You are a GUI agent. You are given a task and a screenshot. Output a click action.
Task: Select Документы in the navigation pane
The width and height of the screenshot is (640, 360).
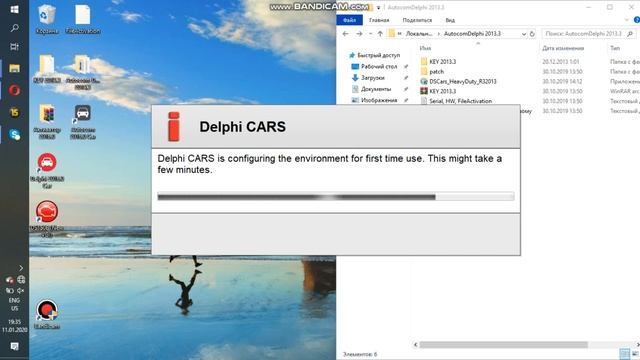click(x=376, y=89)
